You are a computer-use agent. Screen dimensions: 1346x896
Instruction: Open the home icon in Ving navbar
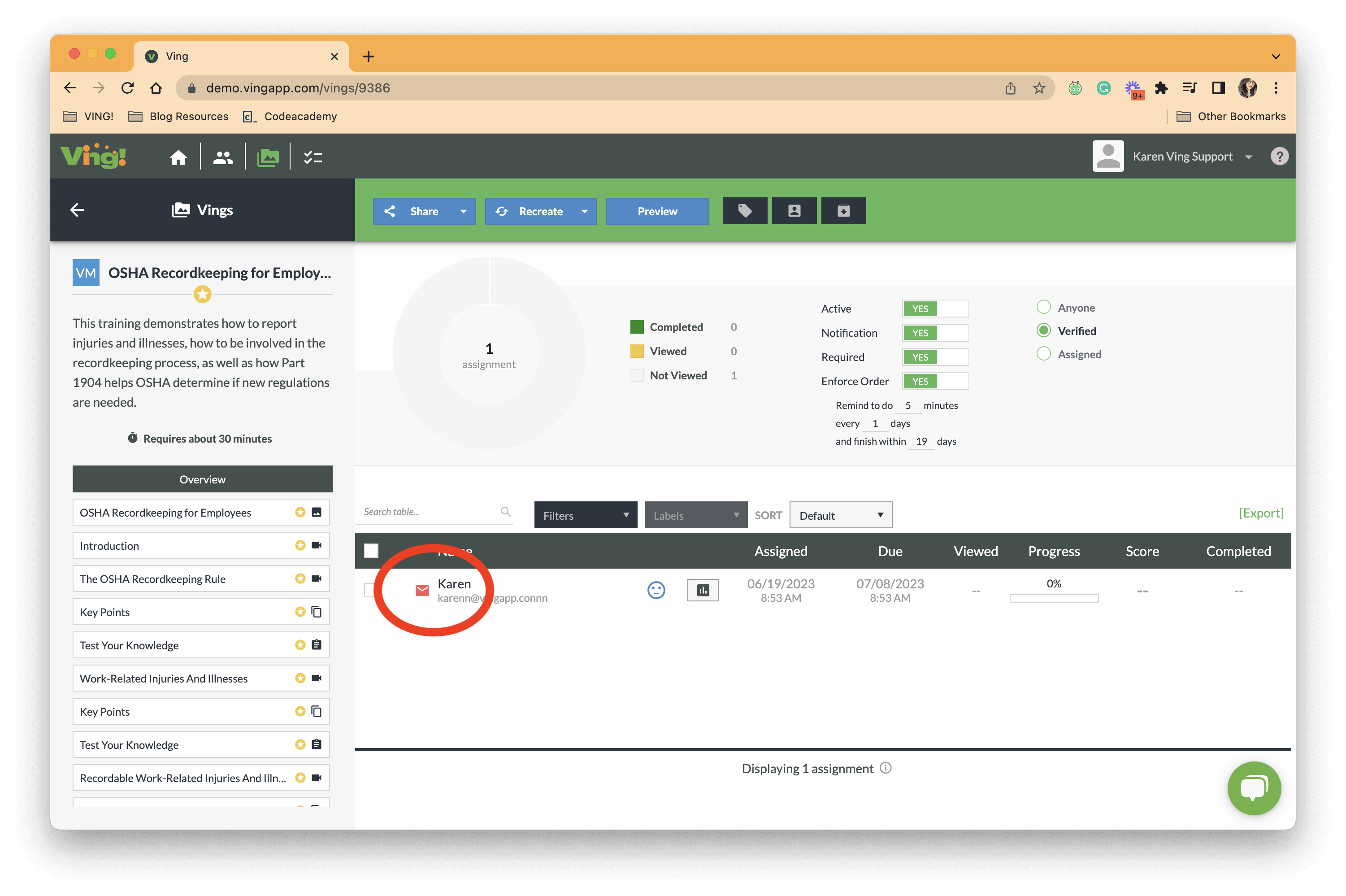pos(178,157)
